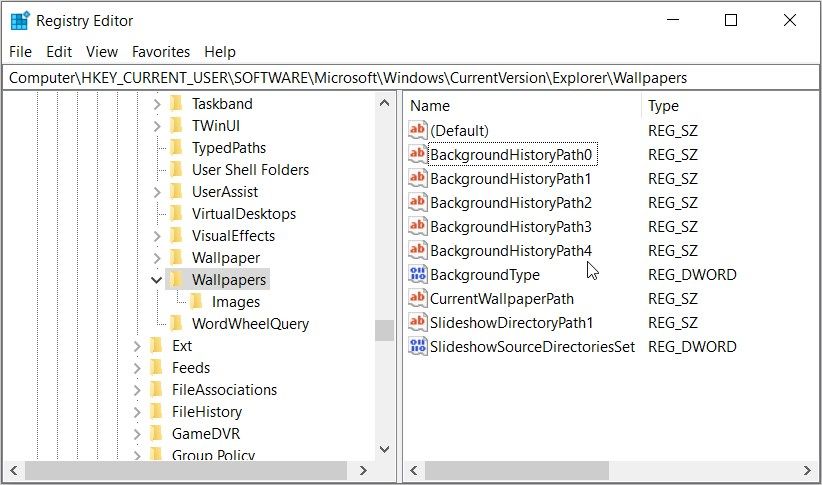This screenshot has height=485, width=822.
Task: Collapse the Wallpapers key
Action: [x=156, y=280]
